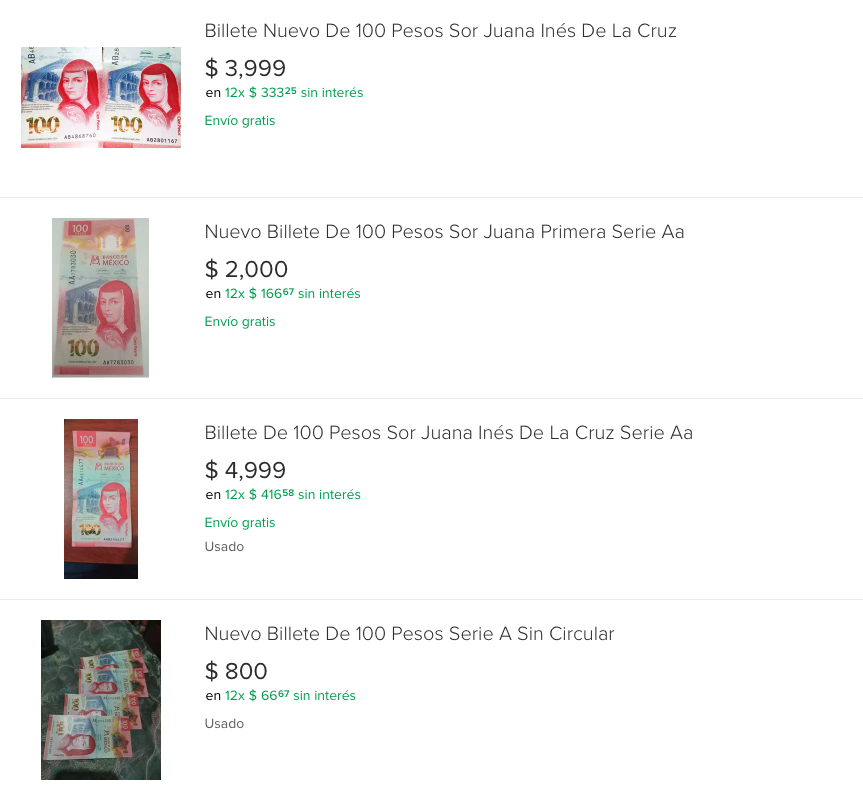
Task: Click the 12x $416.58 sin interés offer
Action: [x=292, y=495]
